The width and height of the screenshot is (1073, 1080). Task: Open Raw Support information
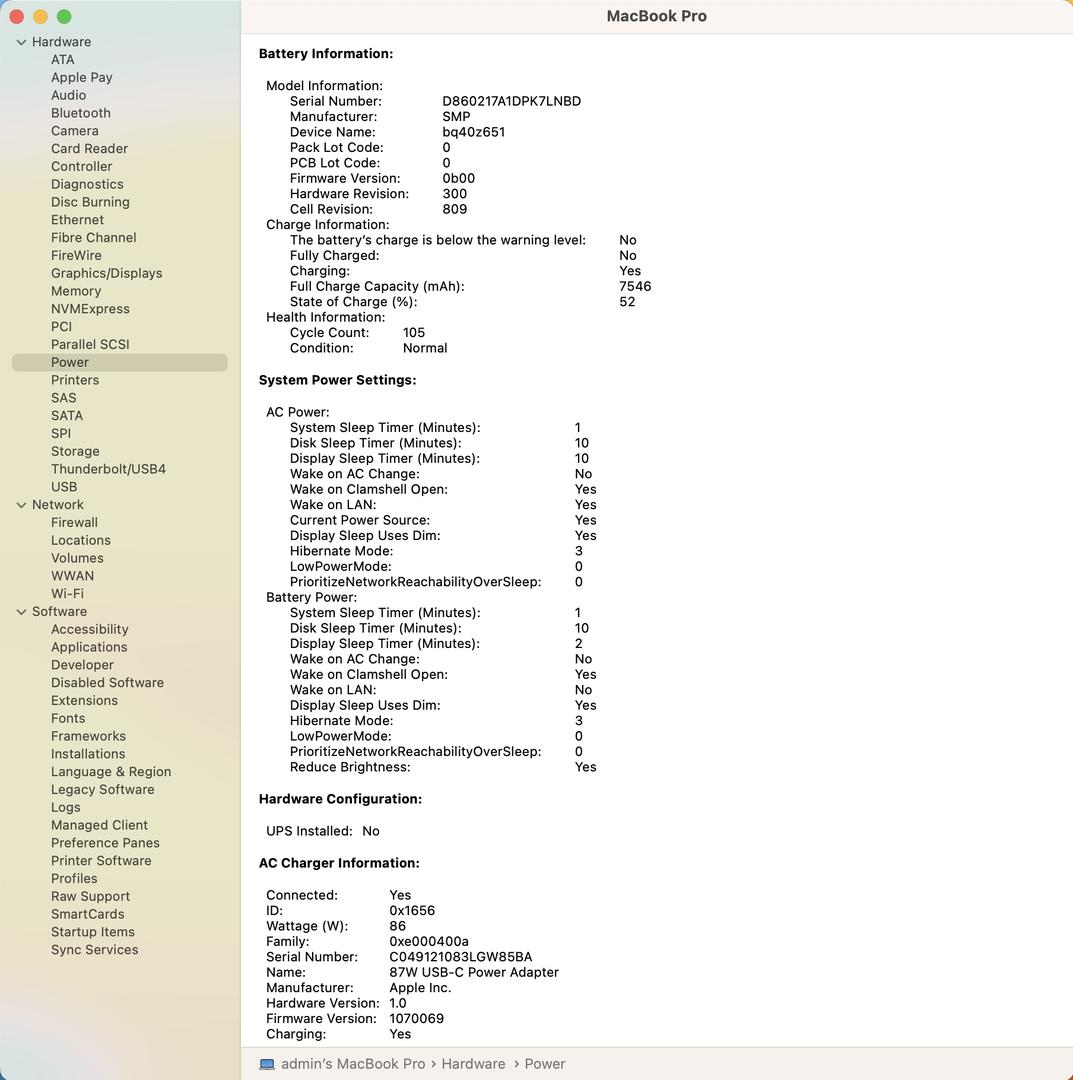[x=90, y=897]
